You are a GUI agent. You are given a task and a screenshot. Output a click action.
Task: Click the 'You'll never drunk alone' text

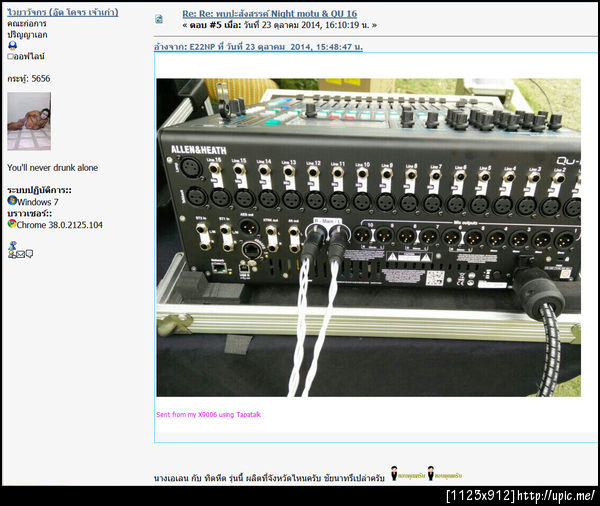(x=52, y=168)
